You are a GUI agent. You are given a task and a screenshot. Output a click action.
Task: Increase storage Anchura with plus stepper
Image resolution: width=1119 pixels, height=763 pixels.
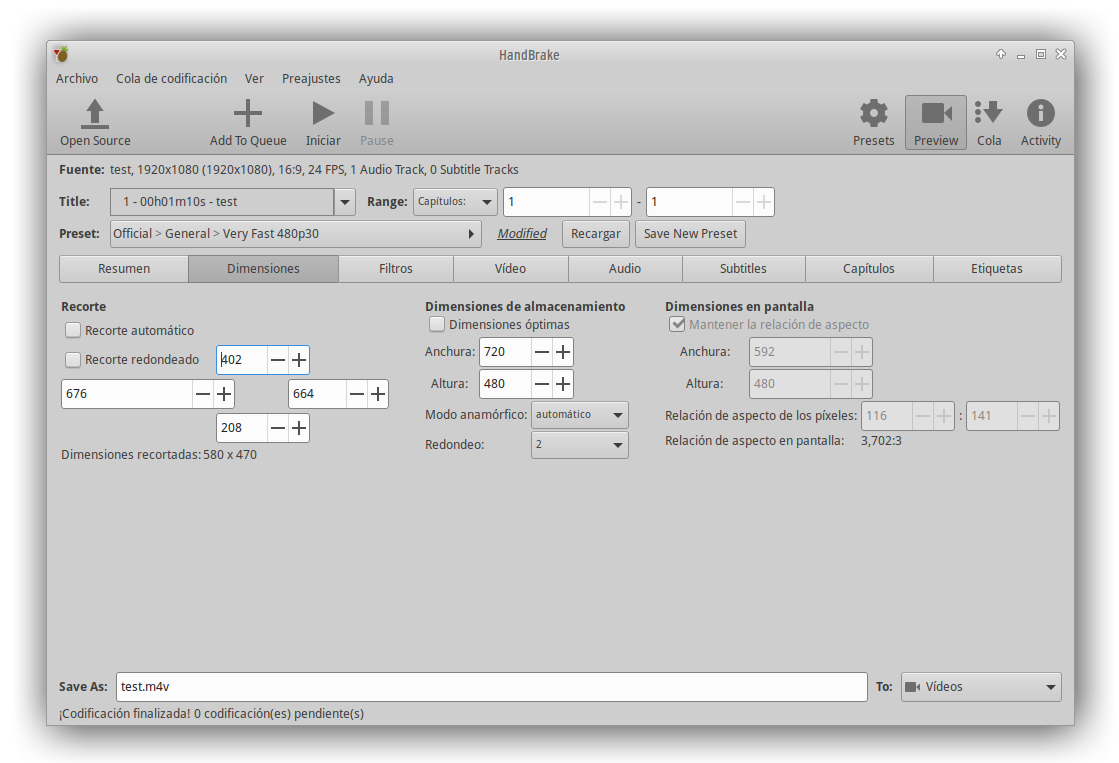(x=563, y=352)
